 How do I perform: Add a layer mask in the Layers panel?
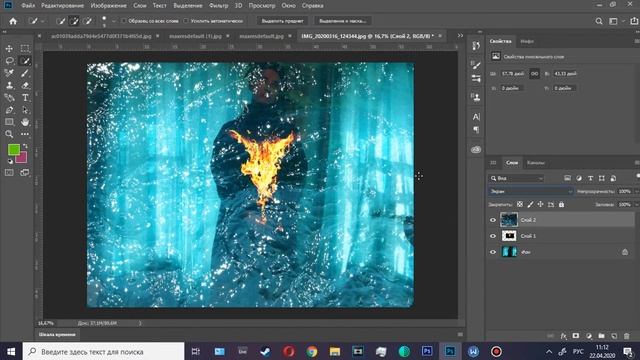(576, 336)
